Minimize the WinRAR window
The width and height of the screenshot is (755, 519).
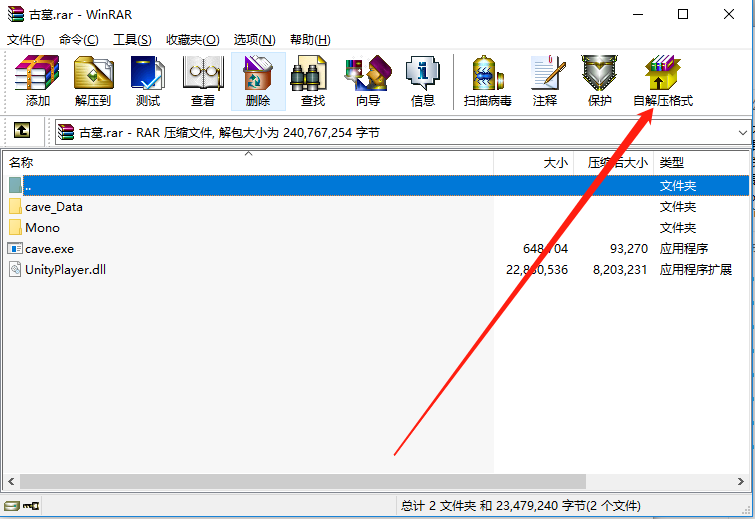638,14
